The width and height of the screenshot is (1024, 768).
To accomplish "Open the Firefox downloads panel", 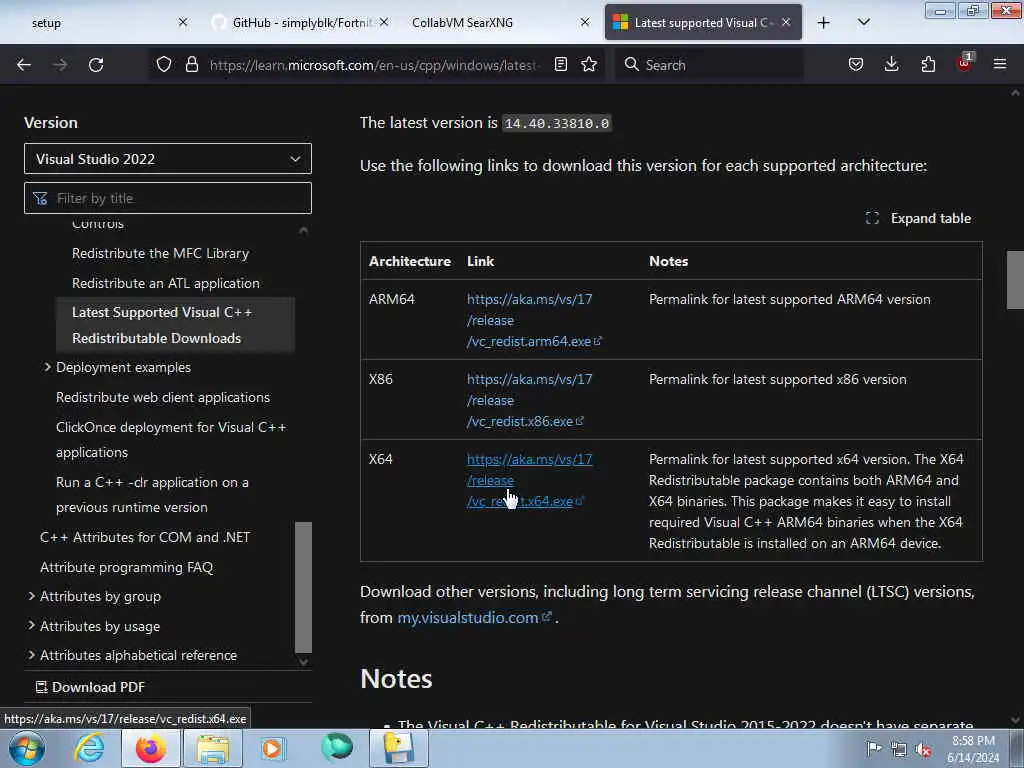I will (891, 65).
